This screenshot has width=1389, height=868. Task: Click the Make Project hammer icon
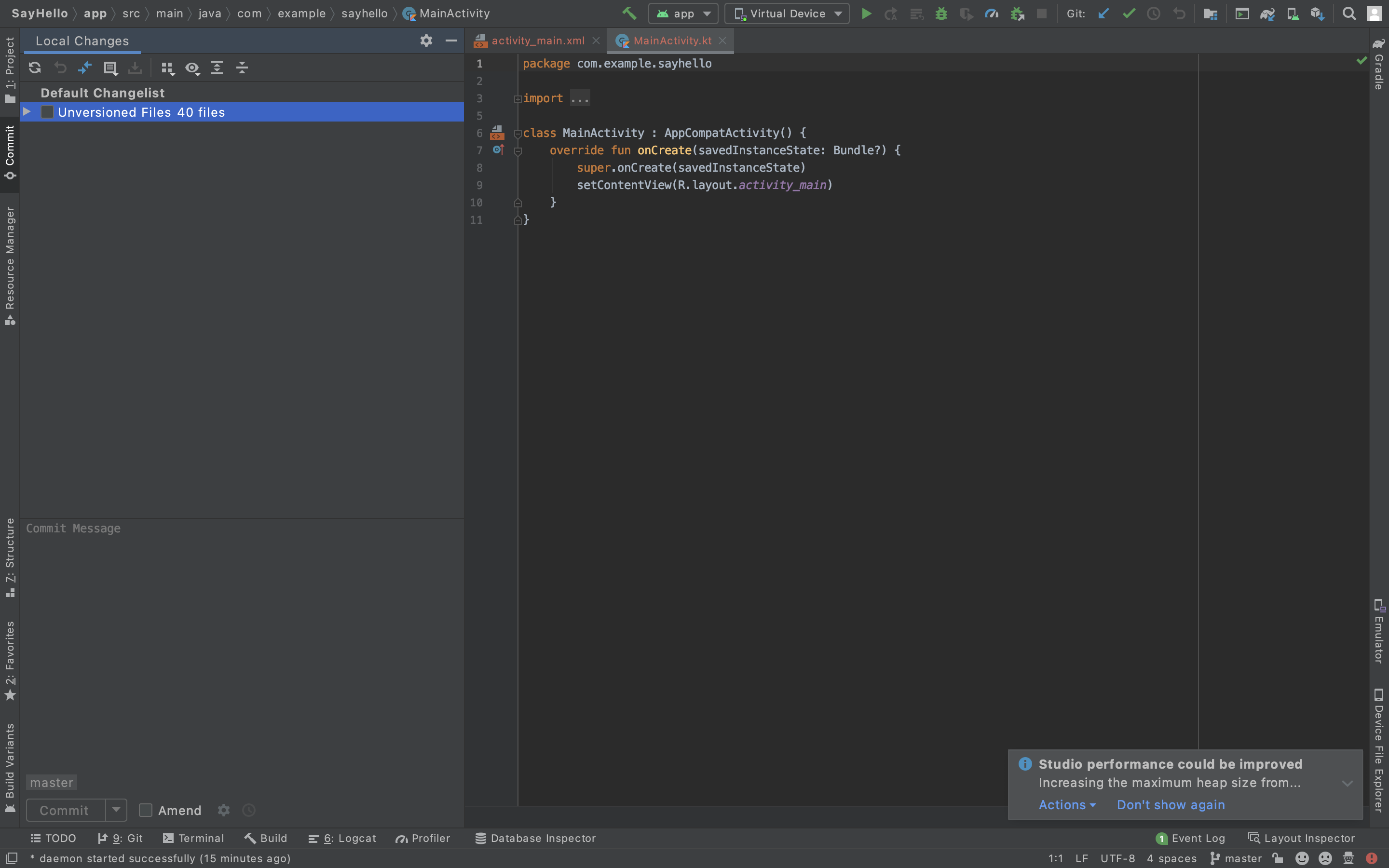[x=629, y=13]
